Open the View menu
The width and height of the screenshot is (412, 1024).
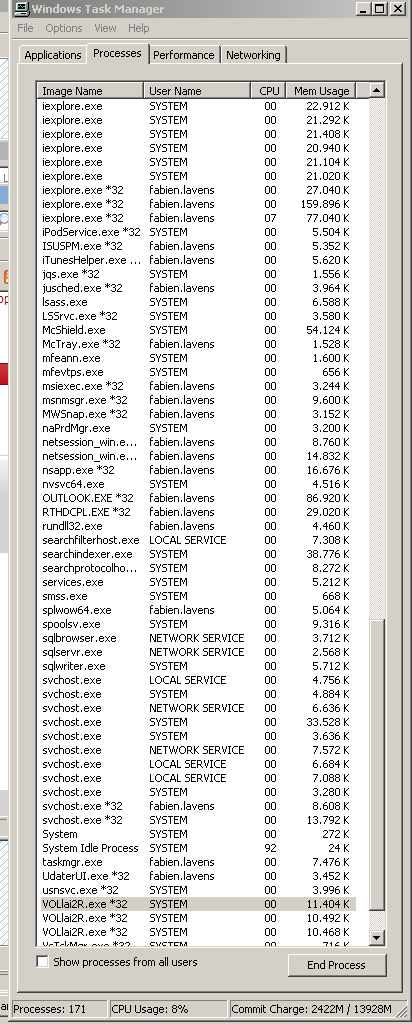105,28
